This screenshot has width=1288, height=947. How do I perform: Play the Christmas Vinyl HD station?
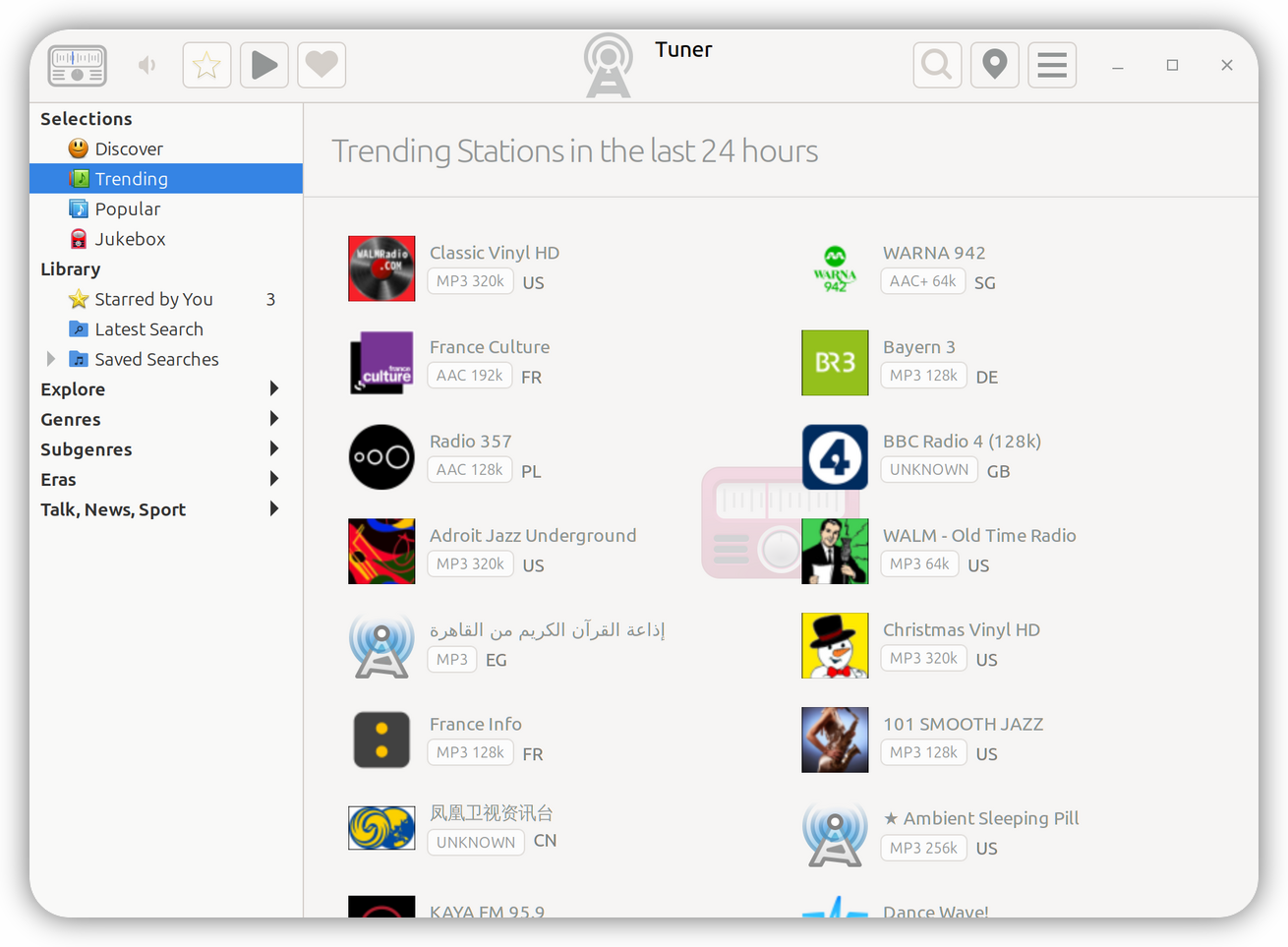(x=962, y=629)
